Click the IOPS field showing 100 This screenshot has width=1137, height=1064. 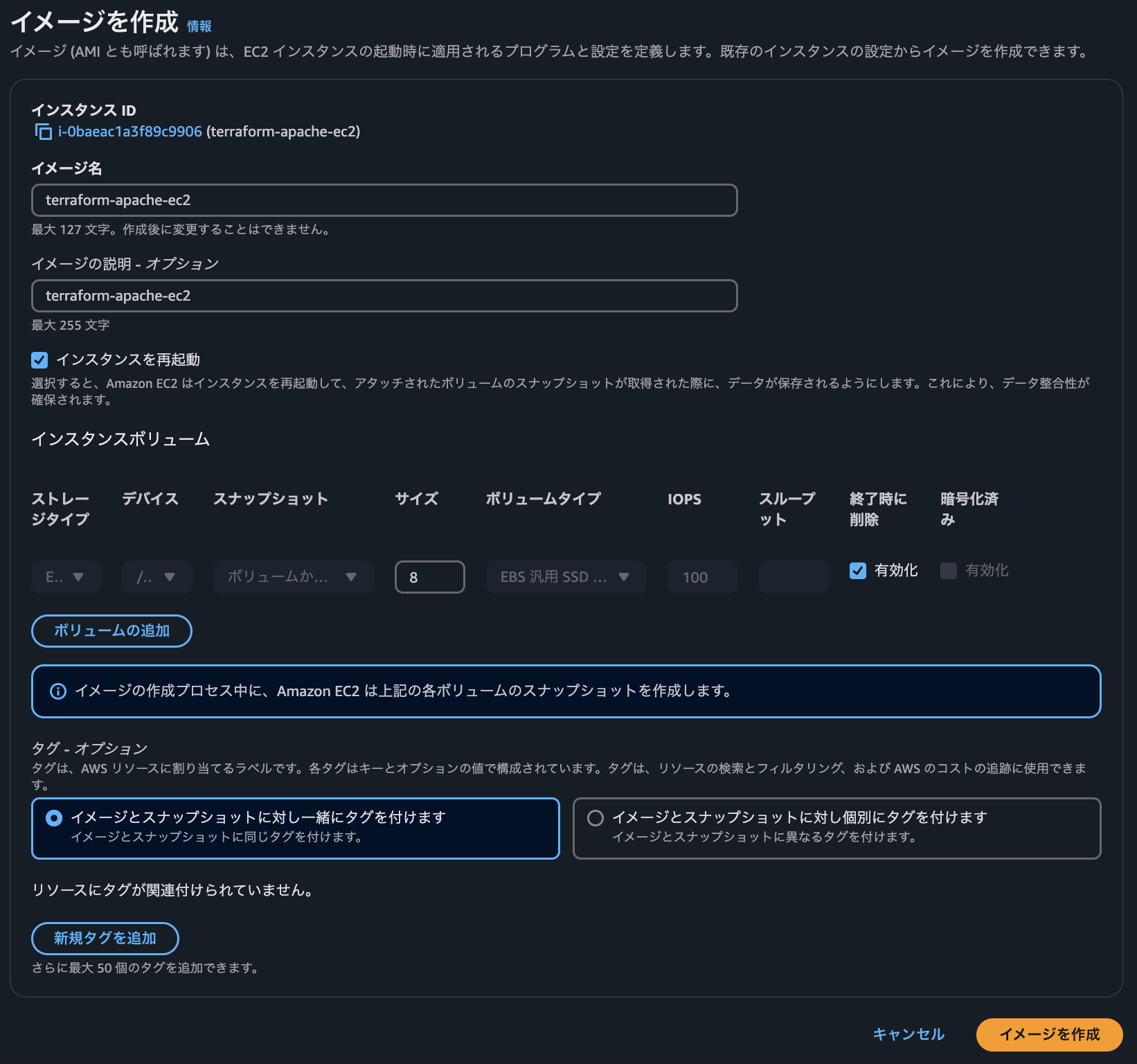point(701,576)
